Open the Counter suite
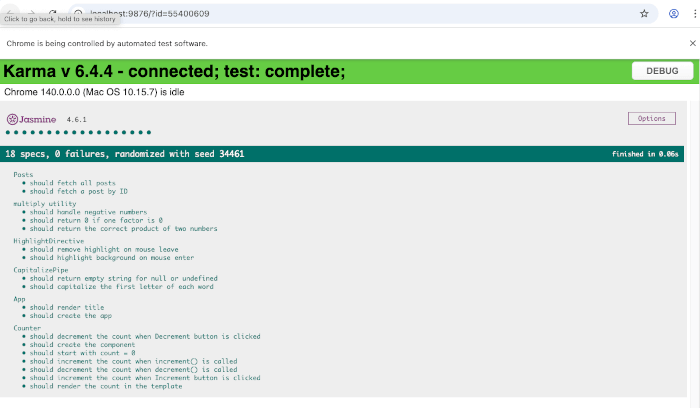Viewport: 700px width, 408px height. 27,328
